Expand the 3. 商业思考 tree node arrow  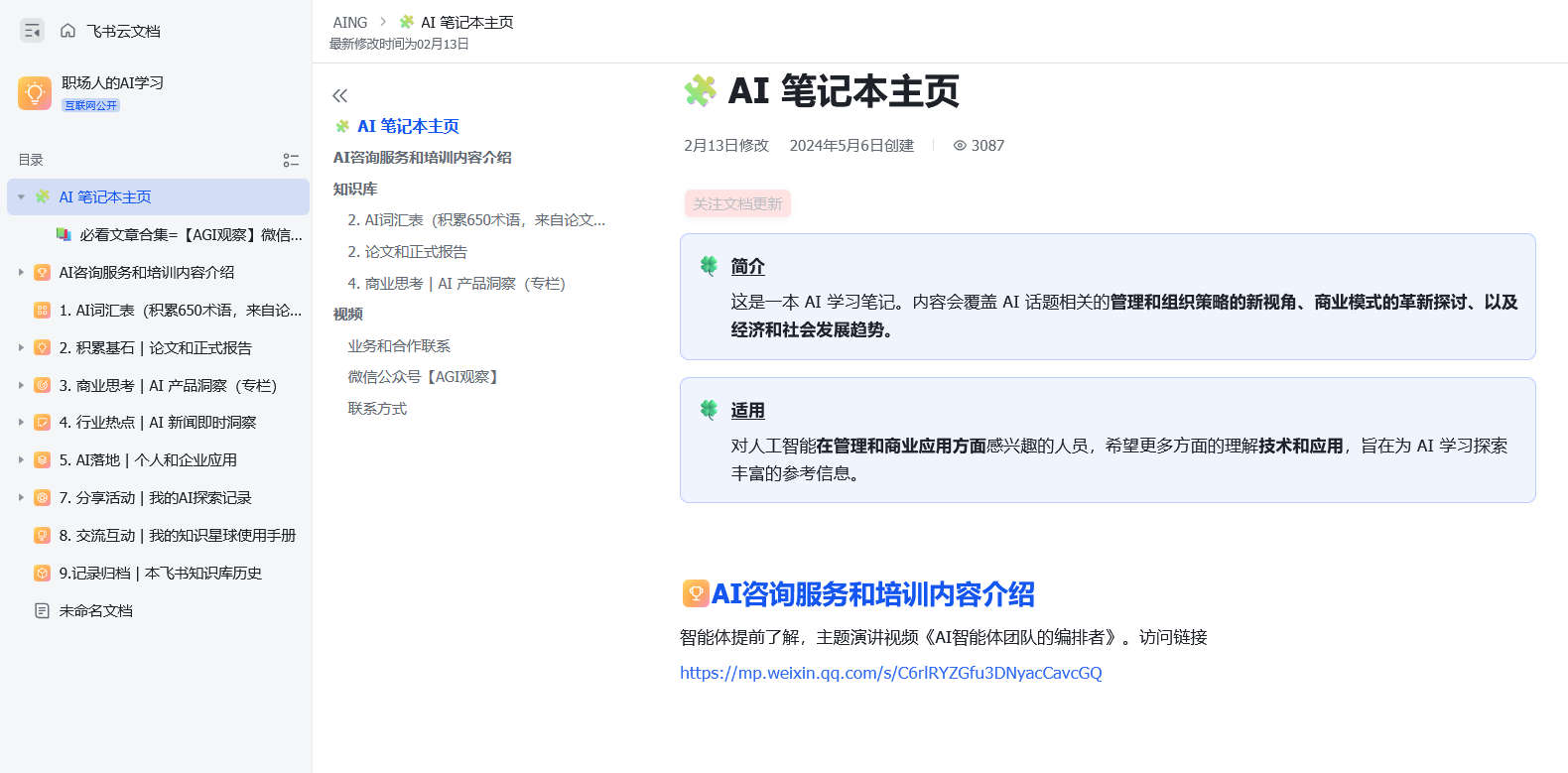[21, 385]
